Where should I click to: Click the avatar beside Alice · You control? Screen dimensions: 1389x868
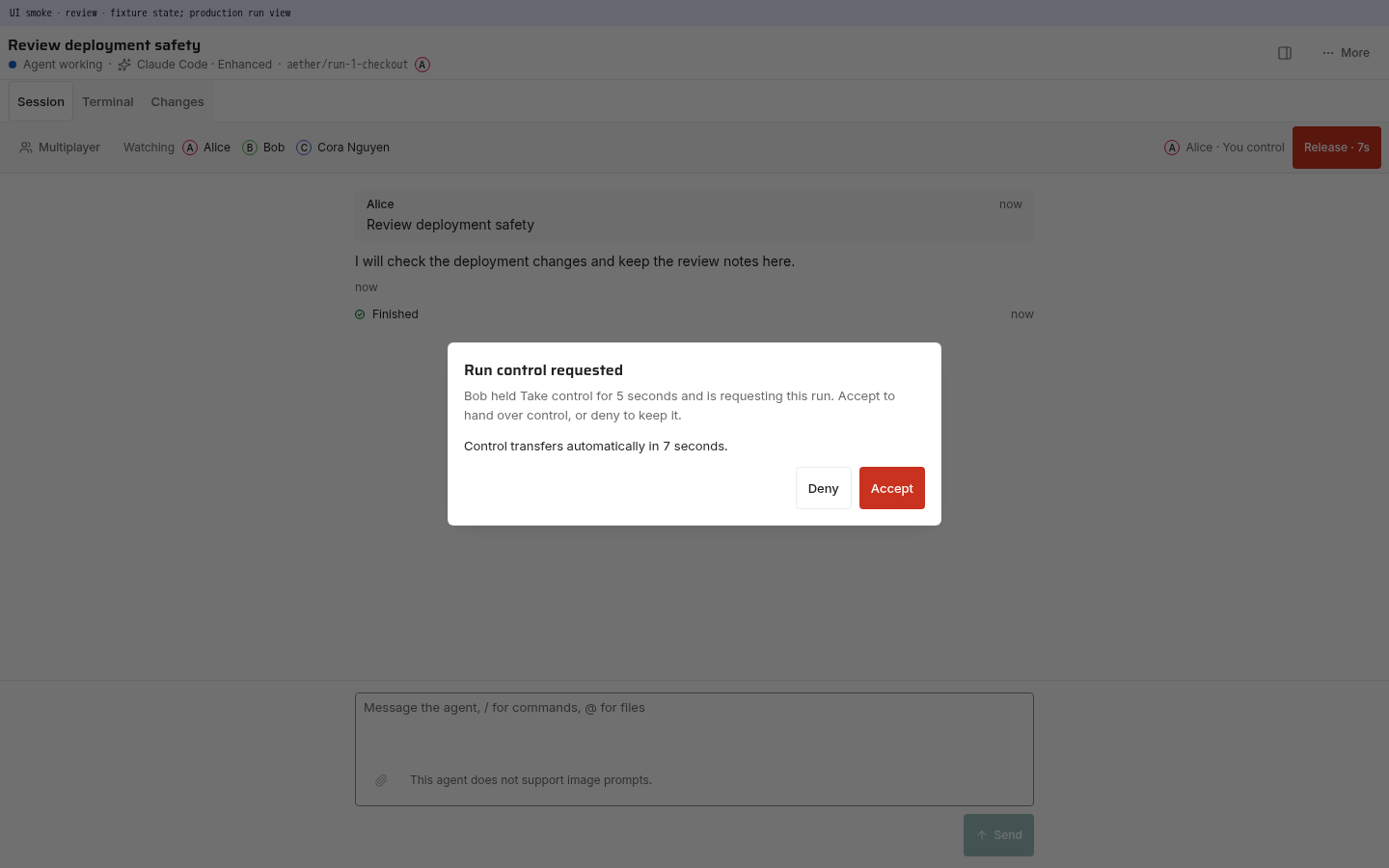(1172, 148)
